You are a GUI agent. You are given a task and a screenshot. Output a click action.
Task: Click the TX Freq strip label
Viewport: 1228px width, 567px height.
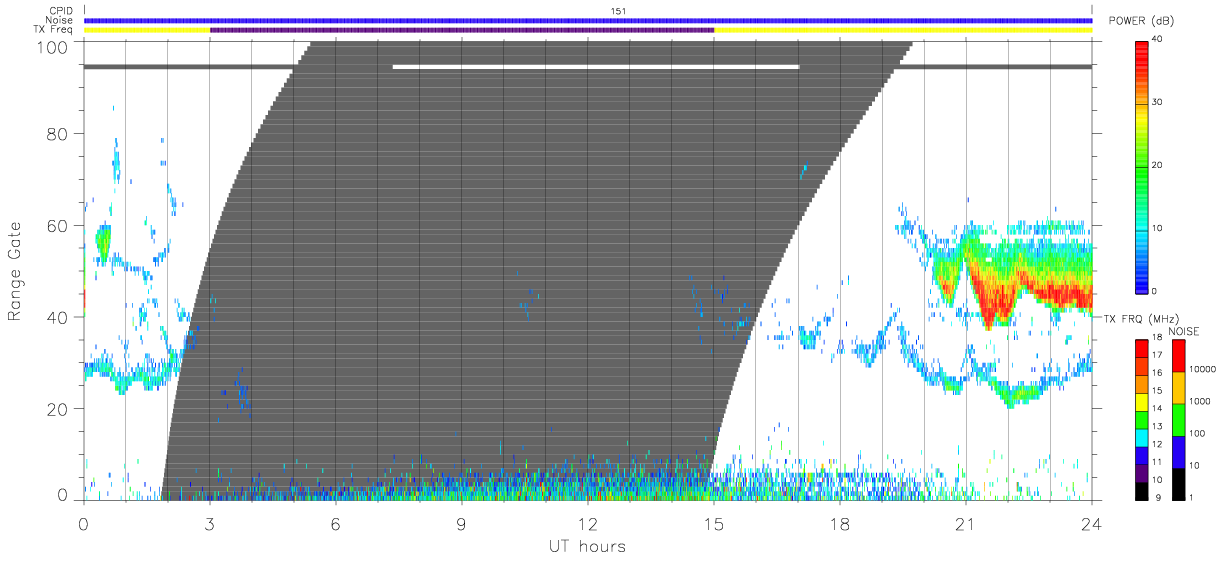(x=53, y=29)
